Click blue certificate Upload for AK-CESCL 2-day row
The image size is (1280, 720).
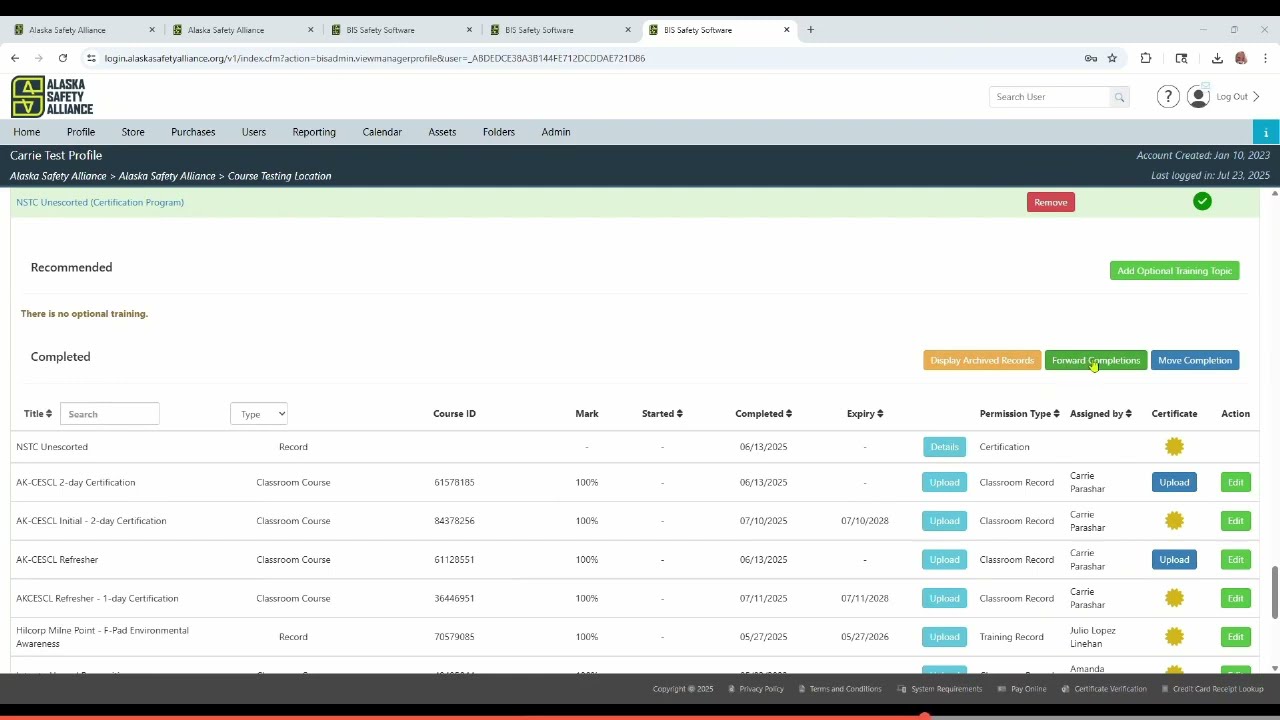(1174, 482)
